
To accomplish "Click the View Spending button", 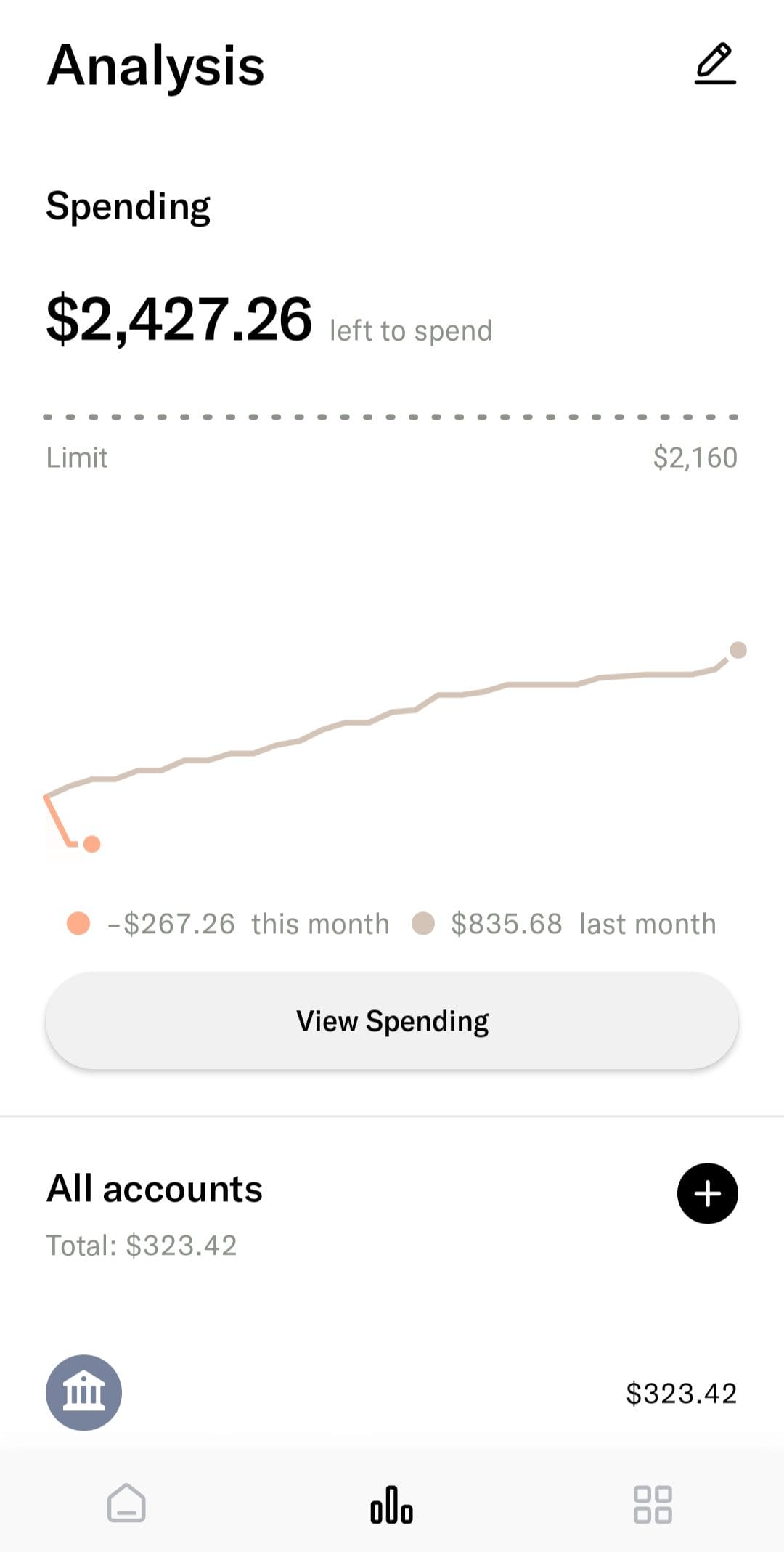I will 392,1020.
